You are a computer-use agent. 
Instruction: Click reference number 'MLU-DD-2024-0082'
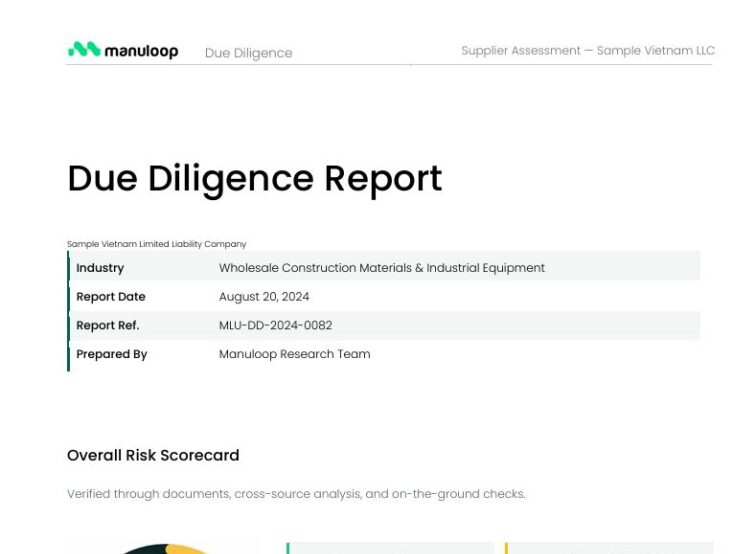click(275, 325)
